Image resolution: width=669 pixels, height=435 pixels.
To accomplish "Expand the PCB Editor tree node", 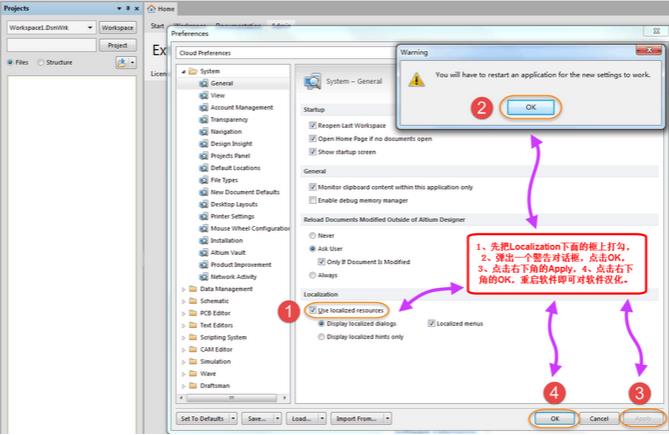I will (x=183, y=313).
